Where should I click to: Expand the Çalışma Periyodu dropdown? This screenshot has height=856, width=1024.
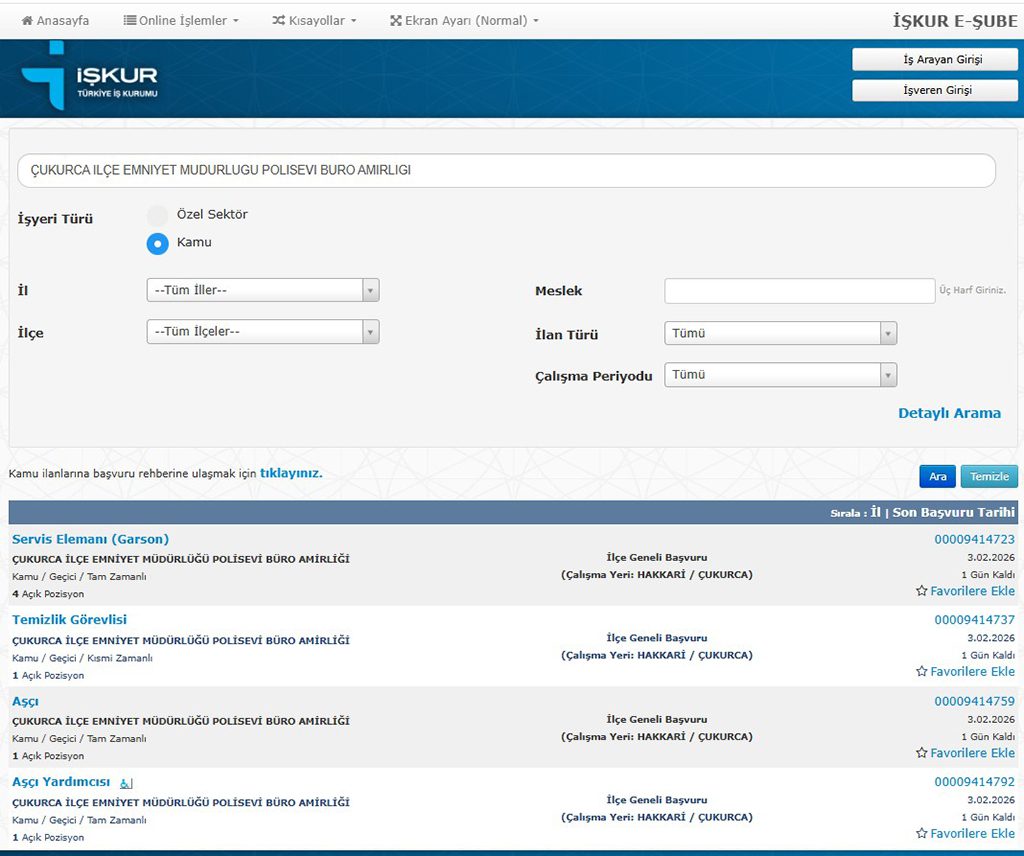pyautogui.click(x=780, y=375)
